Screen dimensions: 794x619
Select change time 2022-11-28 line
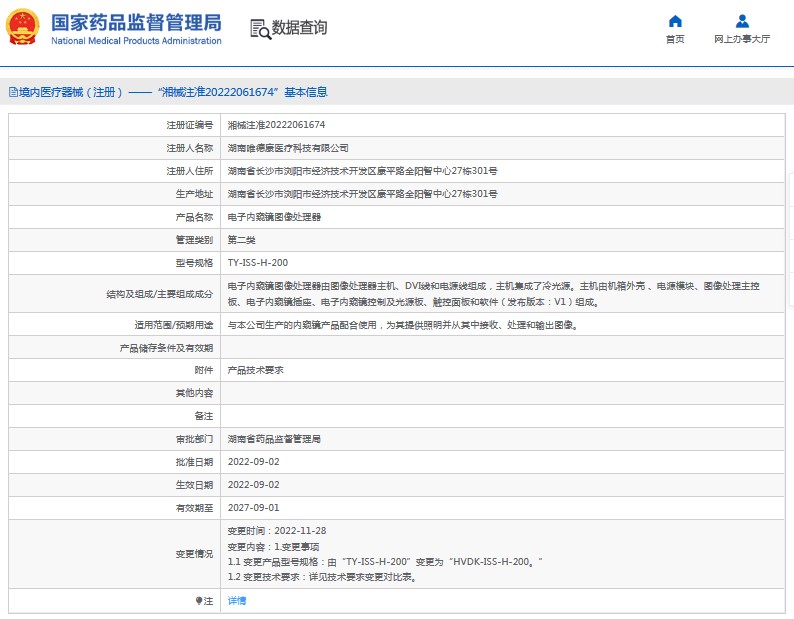(277, 530)
